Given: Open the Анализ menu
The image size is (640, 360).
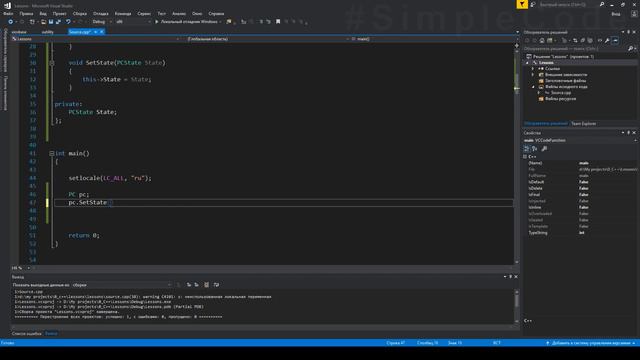Looking at the screenshot, I should pos(179,13).
